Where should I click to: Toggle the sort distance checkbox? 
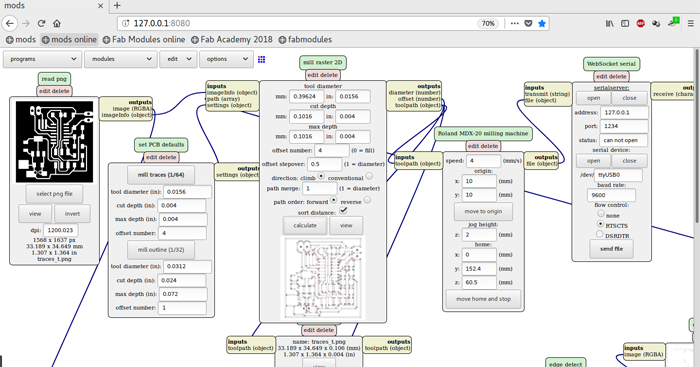pyautogui.click(x=343, y=210)
